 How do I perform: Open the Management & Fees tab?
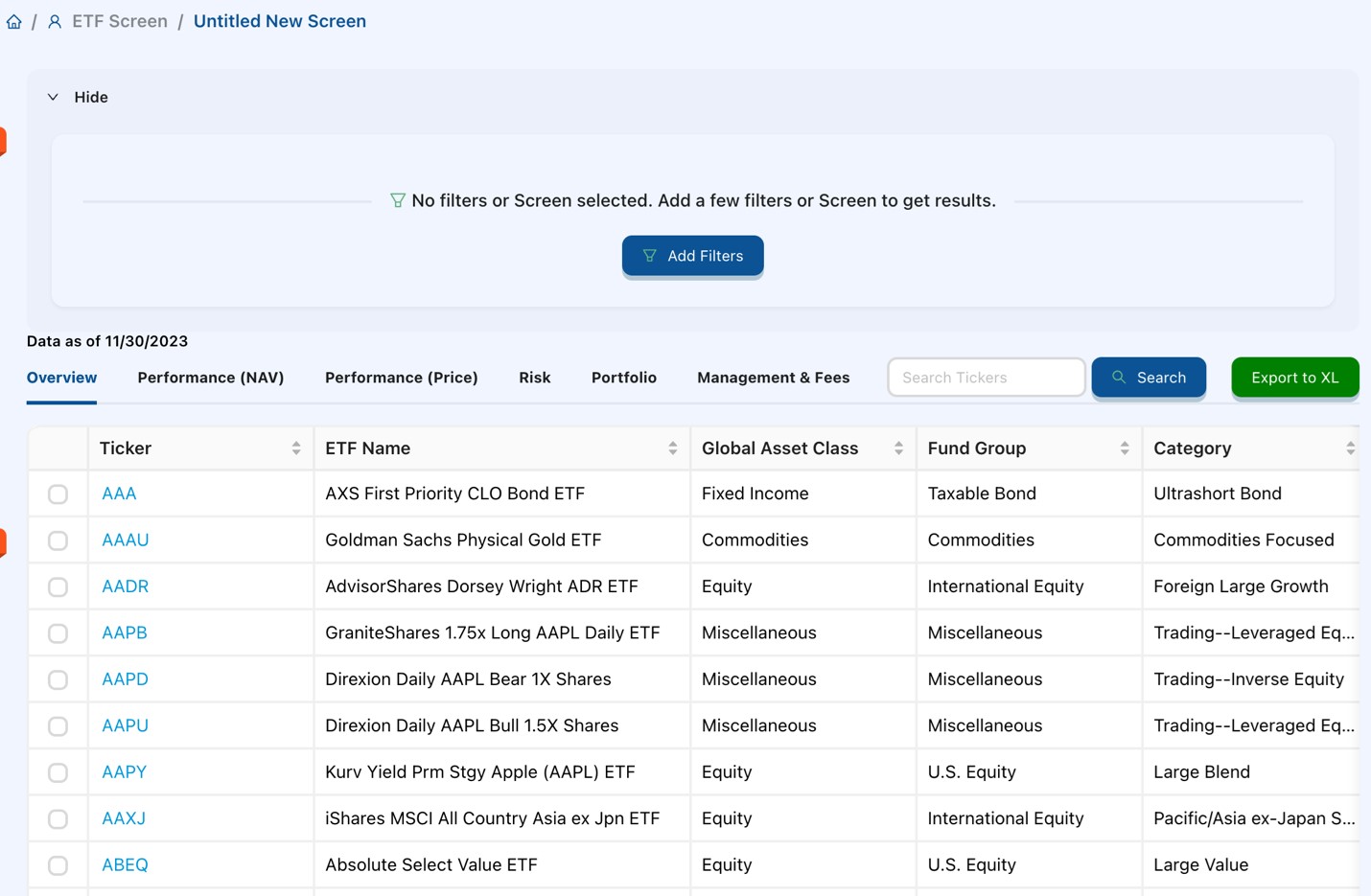[774, 378]
